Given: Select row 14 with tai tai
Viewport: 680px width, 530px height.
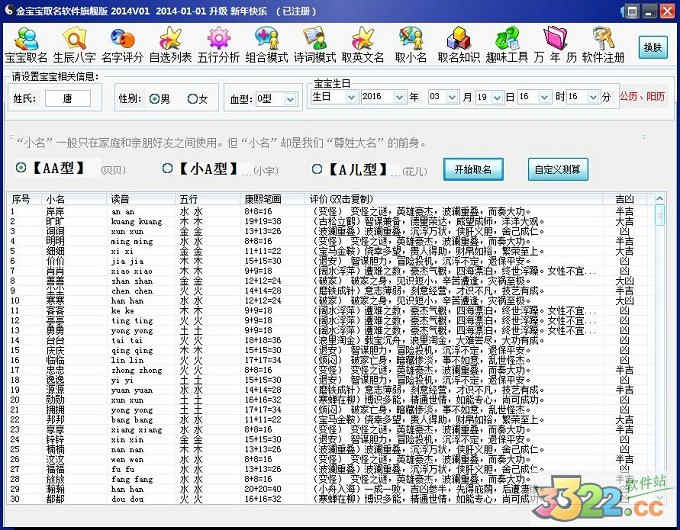Looking at the screenshot, I should pos(332,340).
